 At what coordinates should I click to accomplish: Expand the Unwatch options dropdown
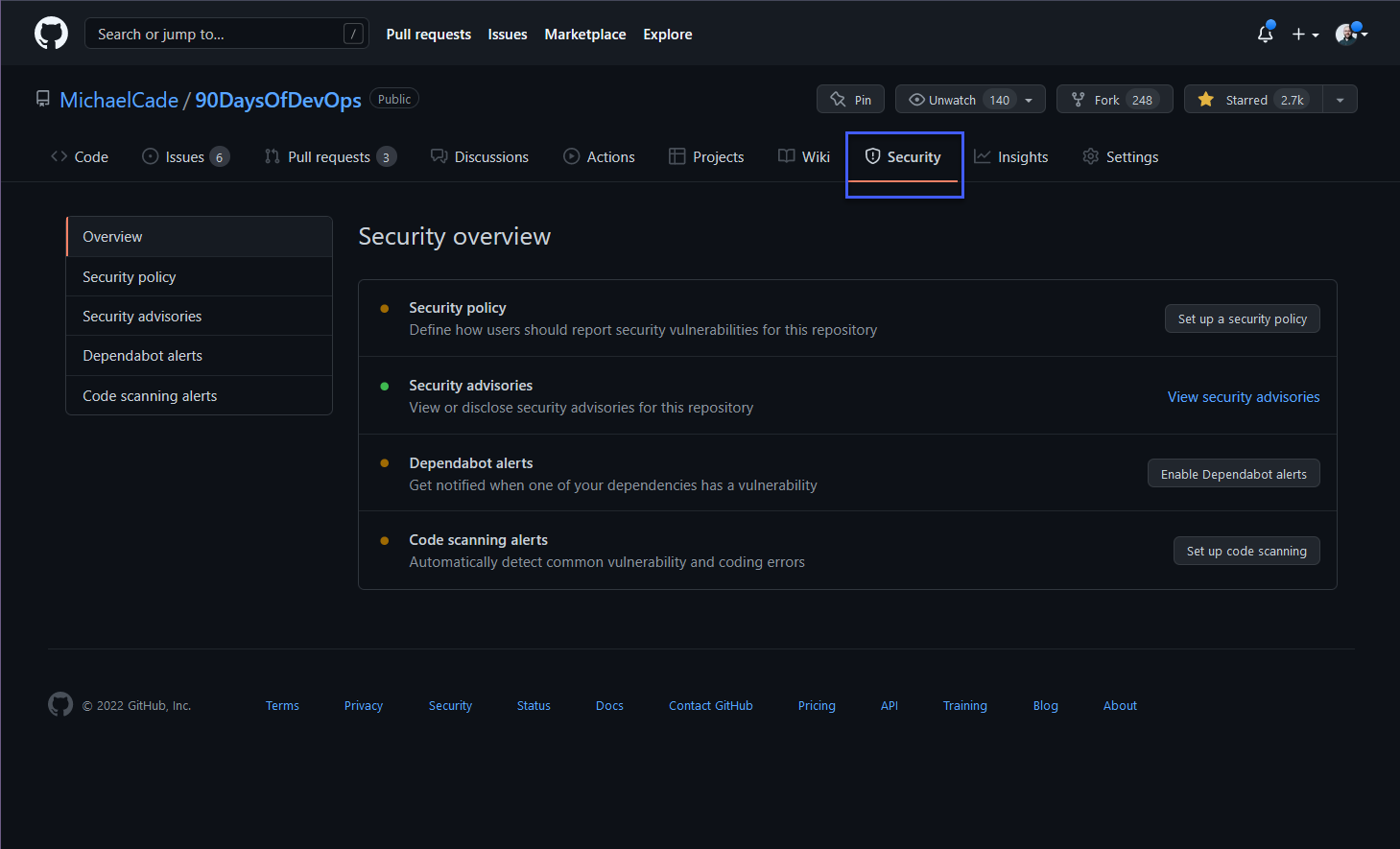pyautogui.click(x=1029, y=98)
